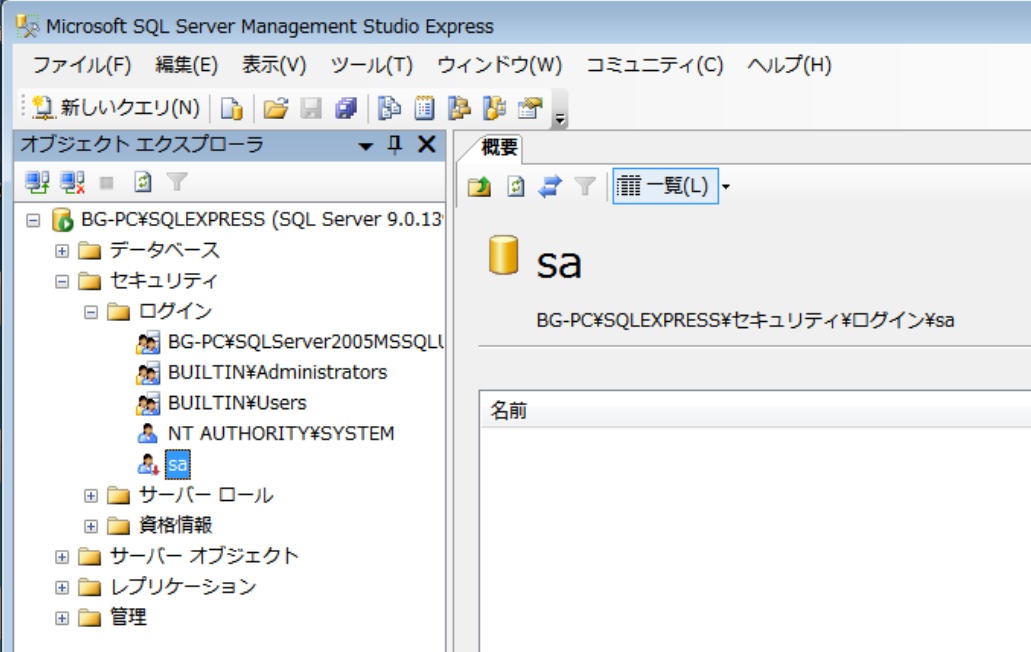Click the stop icon in Object Explorer
This screenshot has height=652, width=1031.
click(107, 183)
